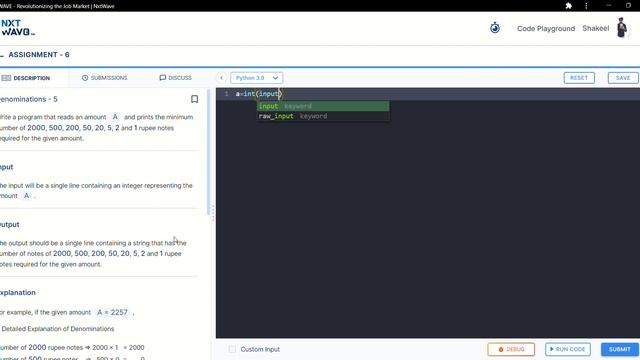Enable the Custom Input checkbox
This screenshot has width=640, height=360.
pyautogui.click(x=232, y=349)
